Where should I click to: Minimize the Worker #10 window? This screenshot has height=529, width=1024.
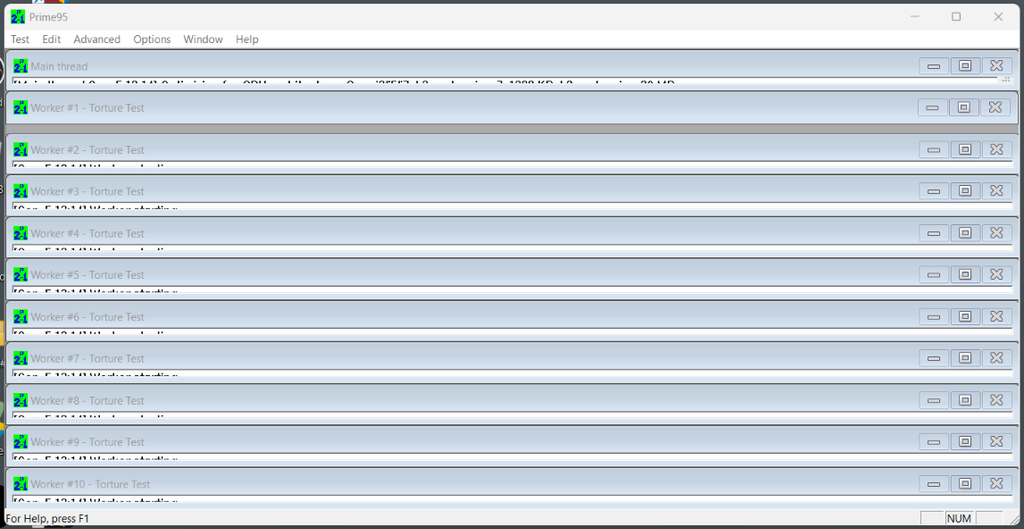pyautogui.click(x=934, y=483)
